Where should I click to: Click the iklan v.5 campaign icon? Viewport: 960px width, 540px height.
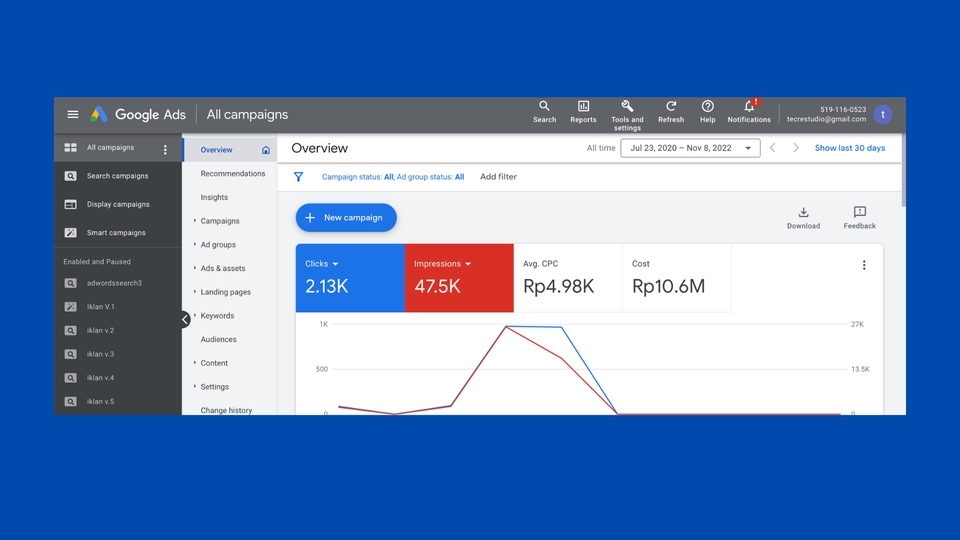tap(70, 402)
